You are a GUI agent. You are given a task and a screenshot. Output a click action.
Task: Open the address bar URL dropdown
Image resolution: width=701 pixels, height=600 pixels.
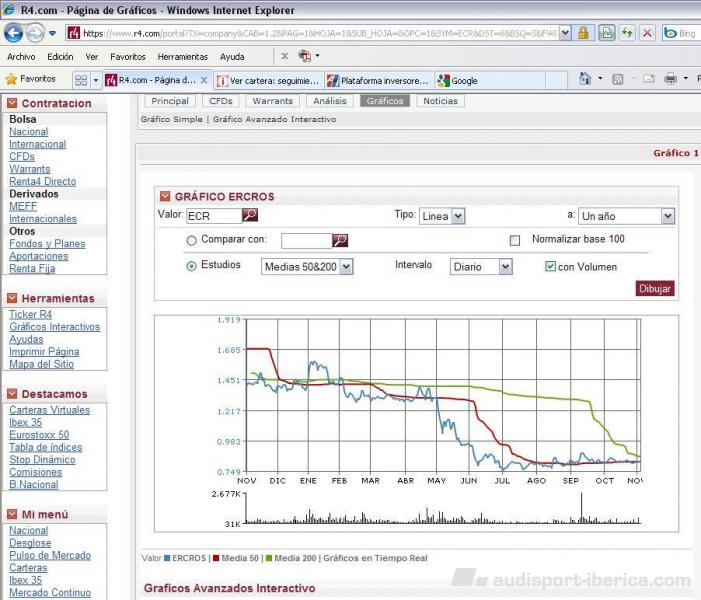(565, 33)
